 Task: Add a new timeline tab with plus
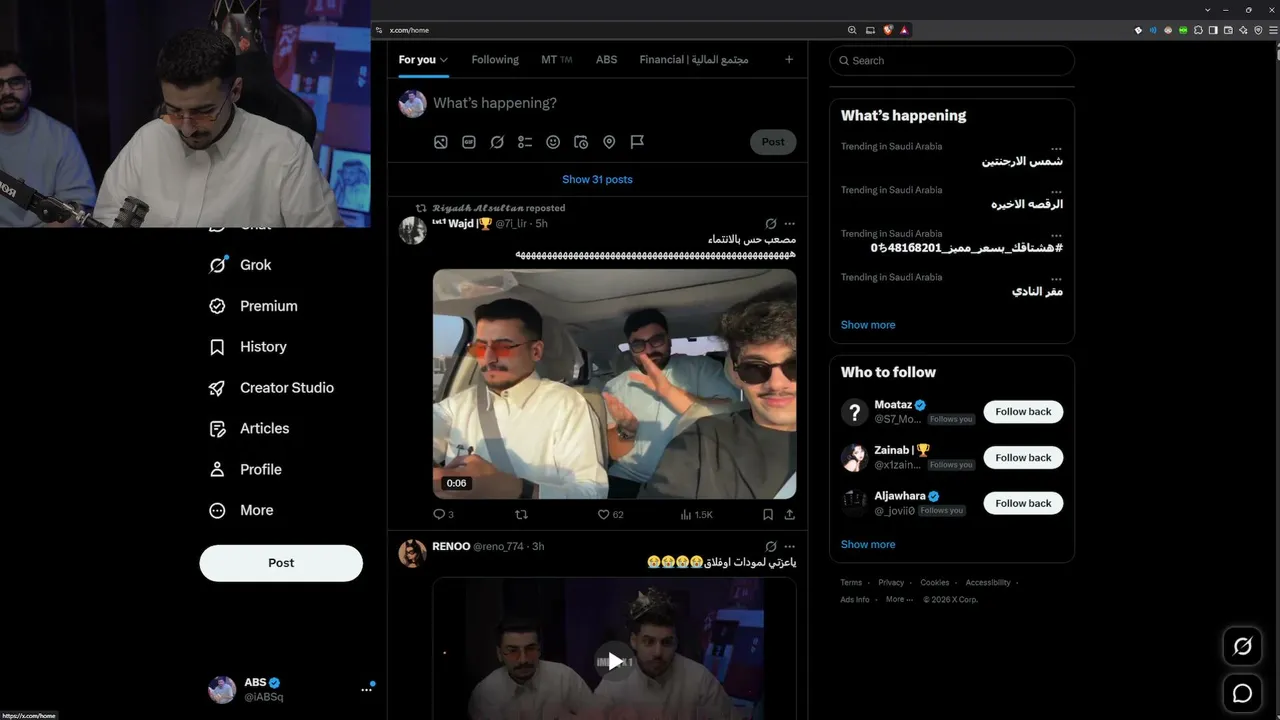coord(789,60)
